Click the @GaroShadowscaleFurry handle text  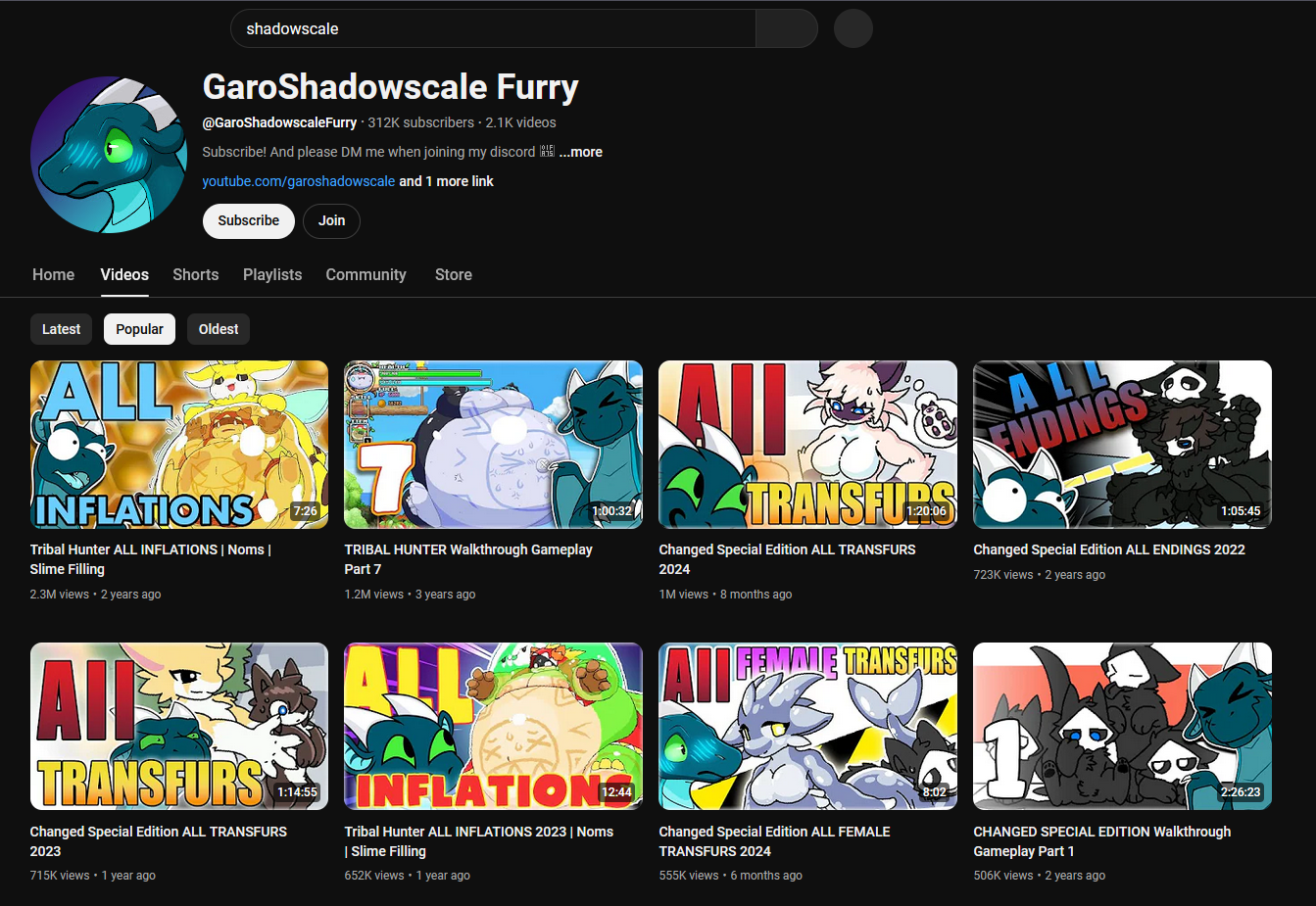coord(279,122)
